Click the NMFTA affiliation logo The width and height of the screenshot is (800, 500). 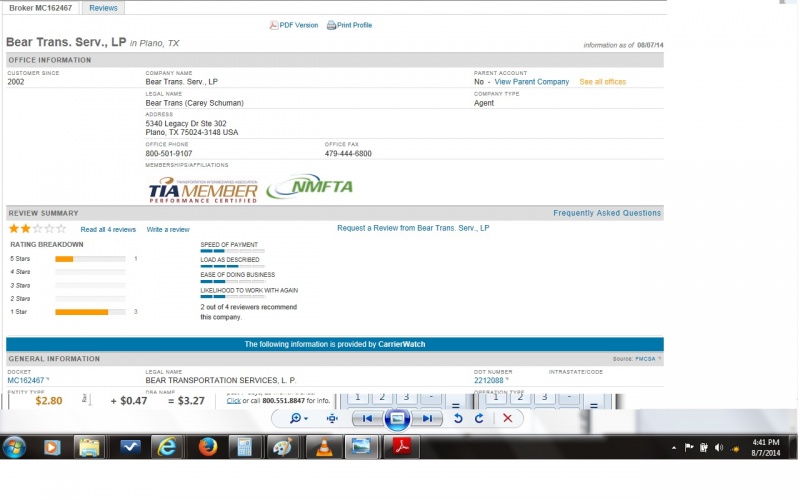point(310,186)
